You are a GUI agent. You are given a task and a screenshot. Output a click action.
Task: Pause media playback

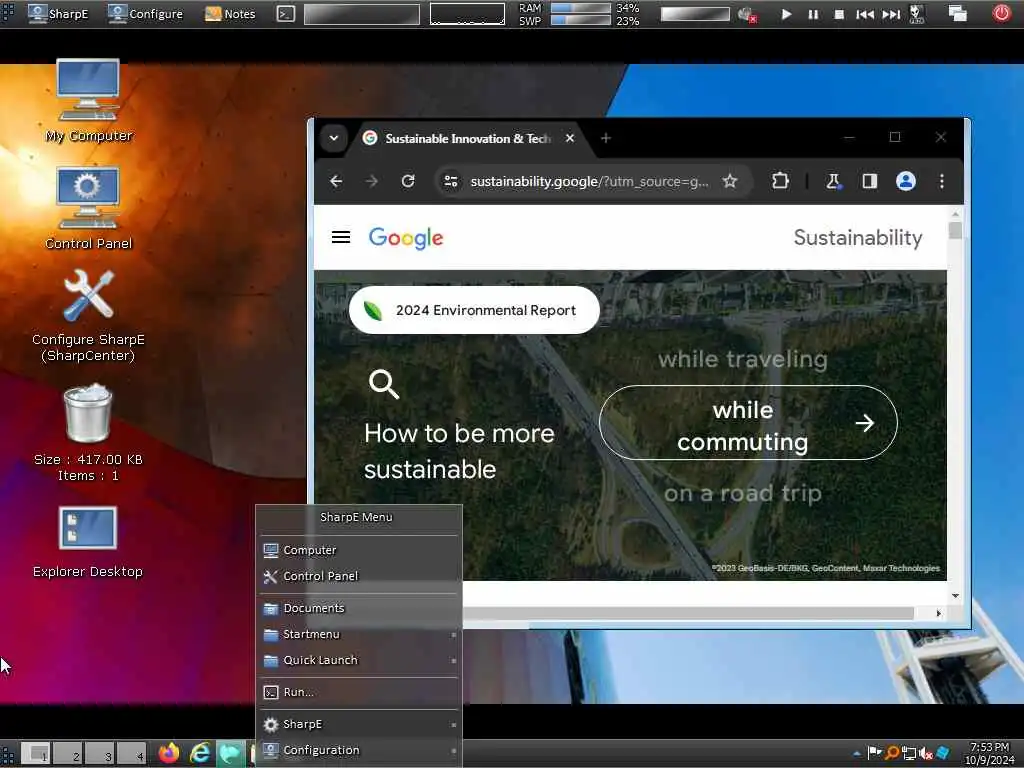click(x=813, y=14)
